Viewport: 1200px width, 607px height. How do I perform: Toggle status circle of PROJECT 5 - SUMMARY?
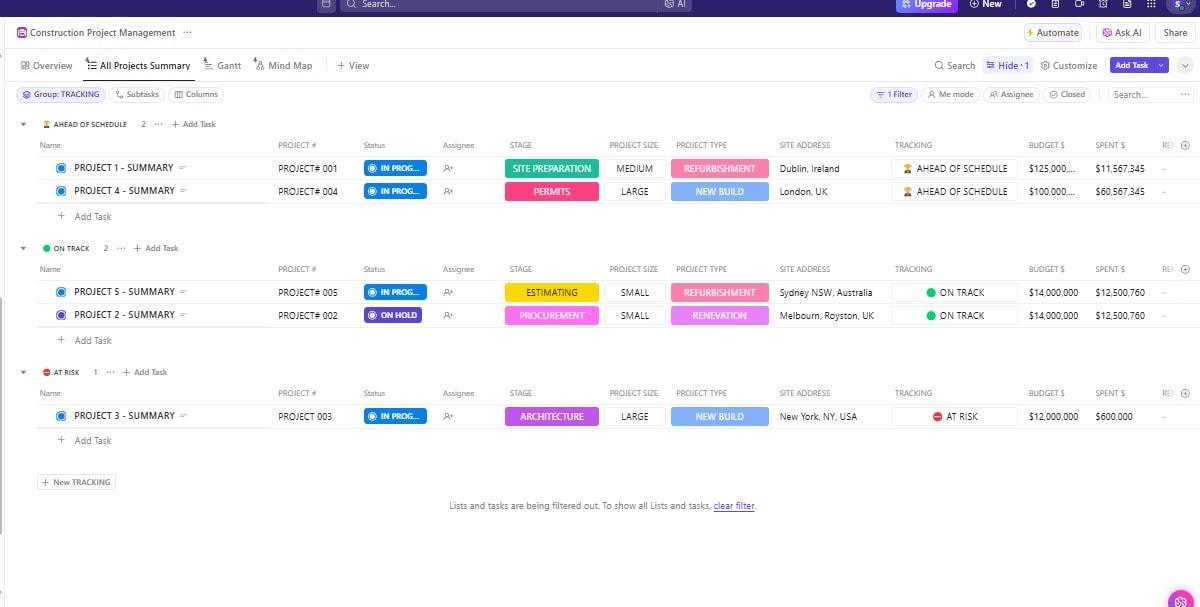pos(61,292)
